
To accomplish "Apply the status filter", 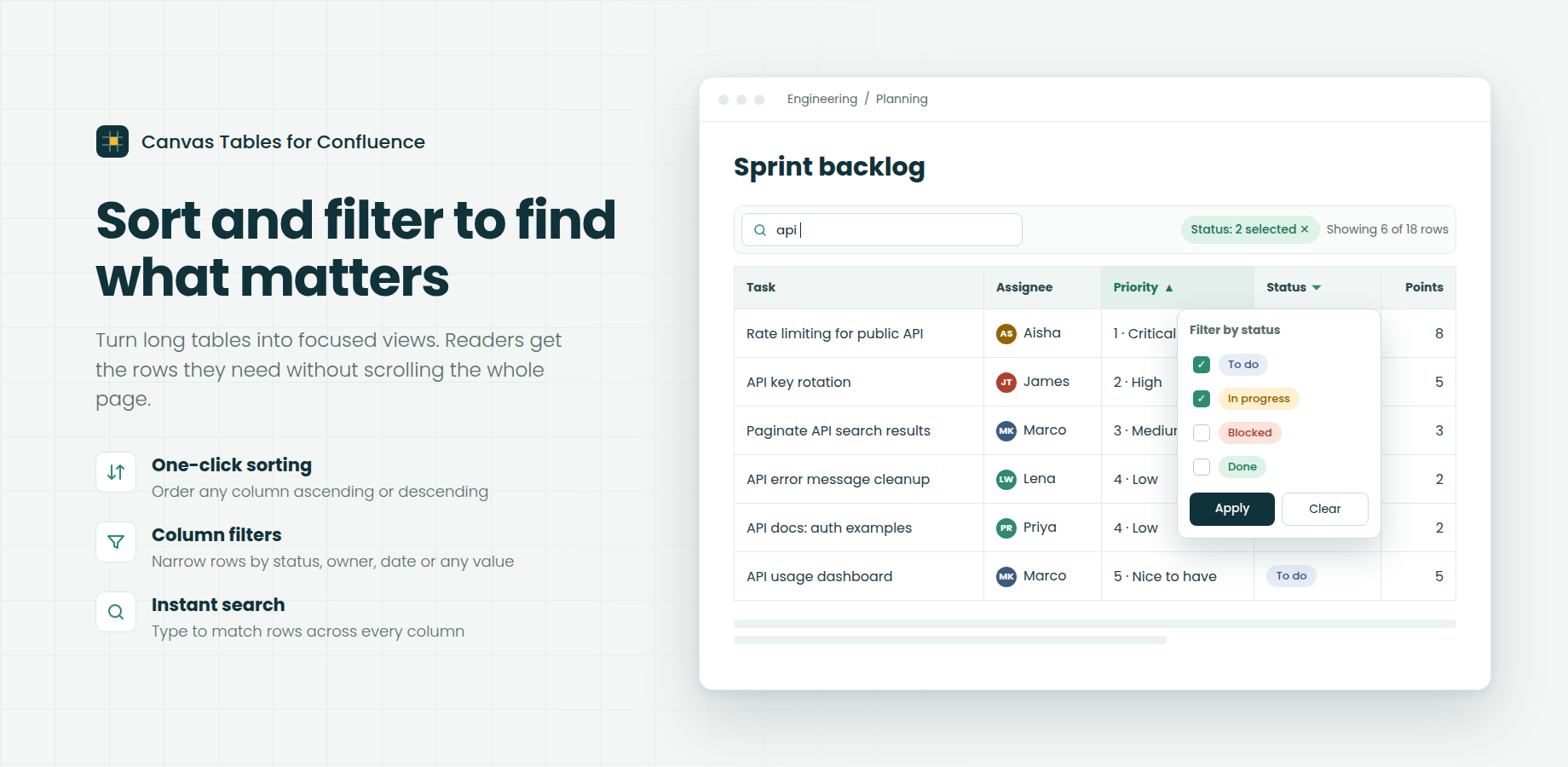I will click(1232, 509).
